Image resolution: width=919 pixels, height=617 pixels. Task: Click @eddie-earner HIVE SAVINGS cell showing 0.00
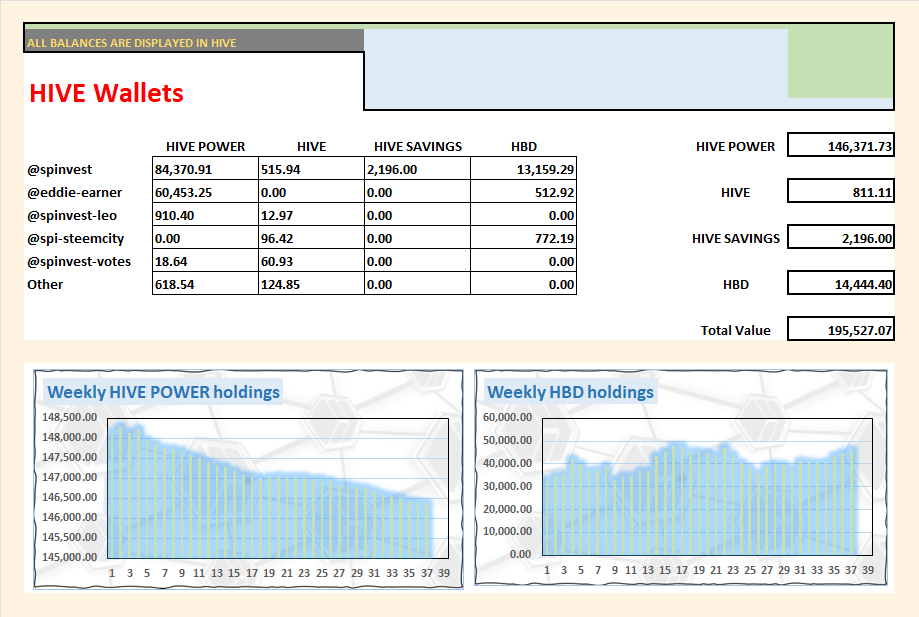(417, 192)
